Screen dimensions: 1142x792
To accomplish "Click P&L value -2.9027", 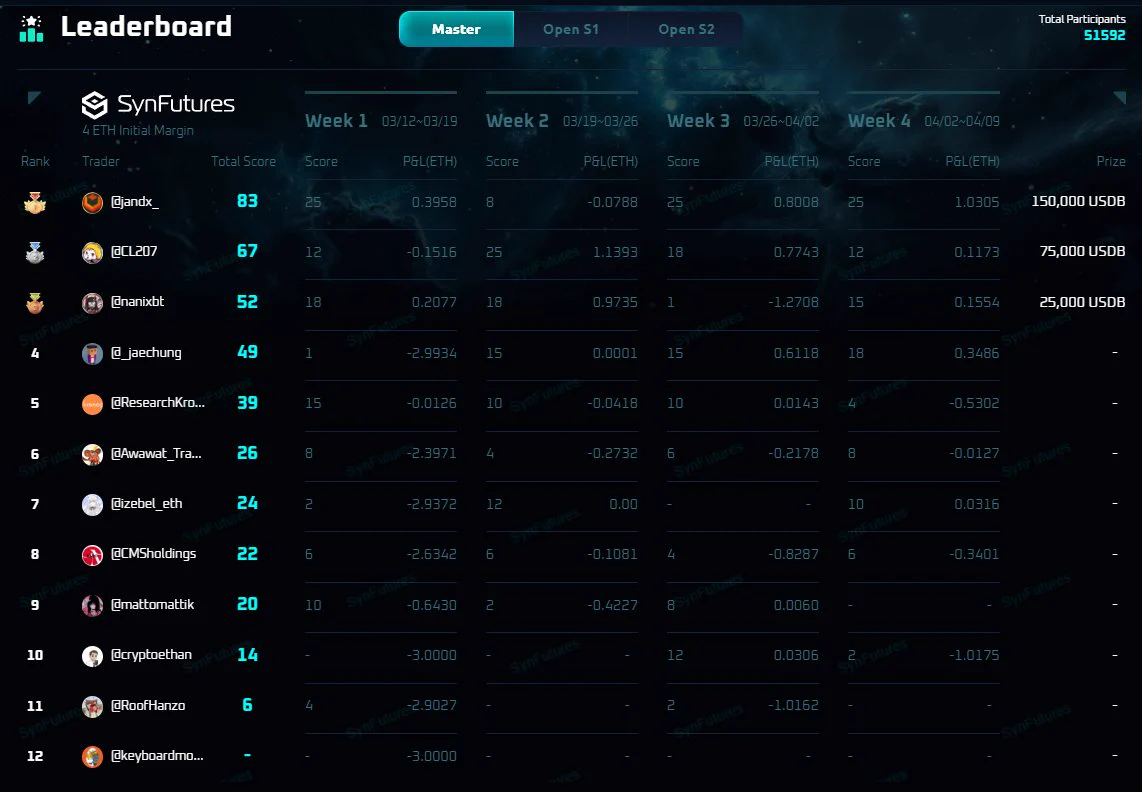I will point(431,706).
